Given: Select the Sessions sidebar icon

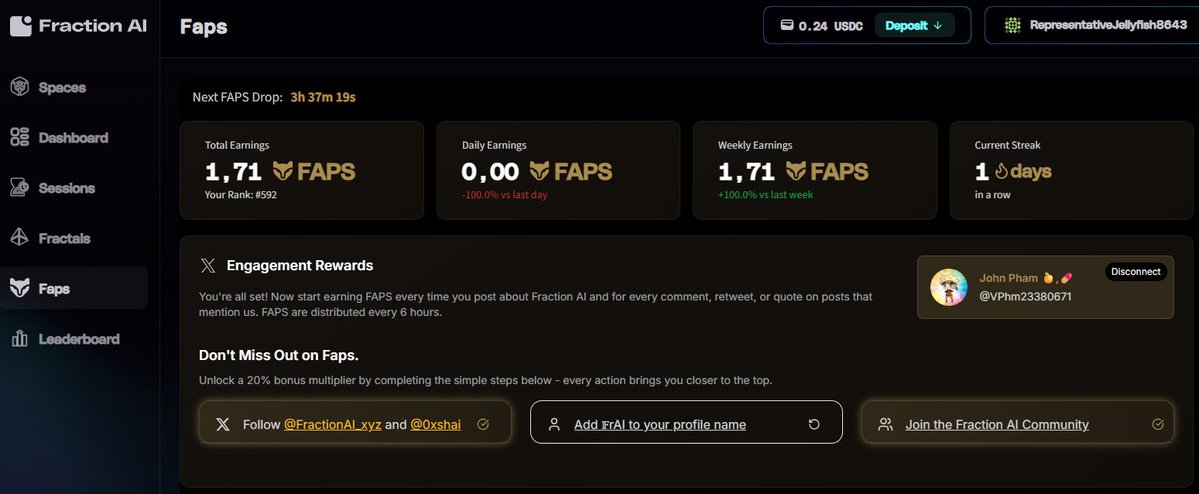Looking at the screenshot, I should click(x=19, y=188).
